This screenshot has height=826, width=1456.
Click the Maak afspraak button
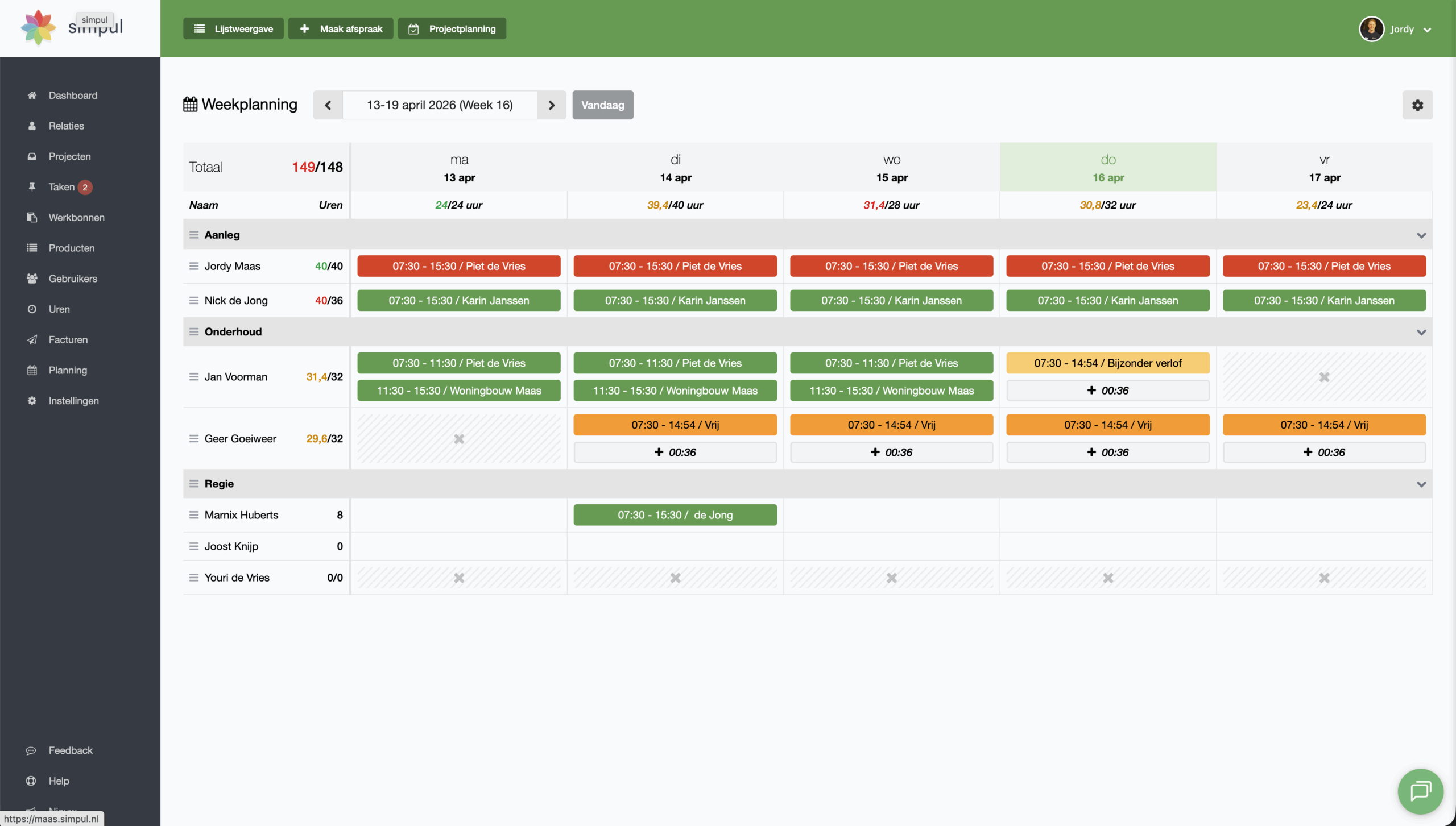(x=341, y=29)
